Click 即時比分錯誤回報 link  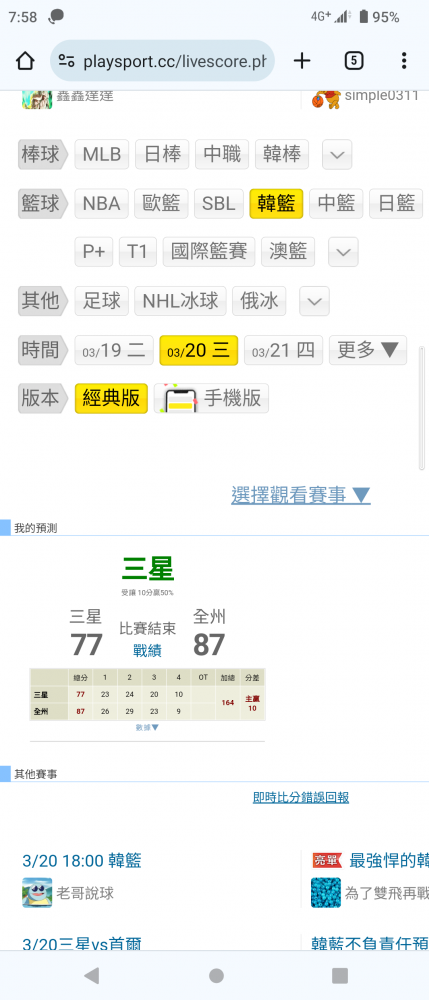(301, 798)
